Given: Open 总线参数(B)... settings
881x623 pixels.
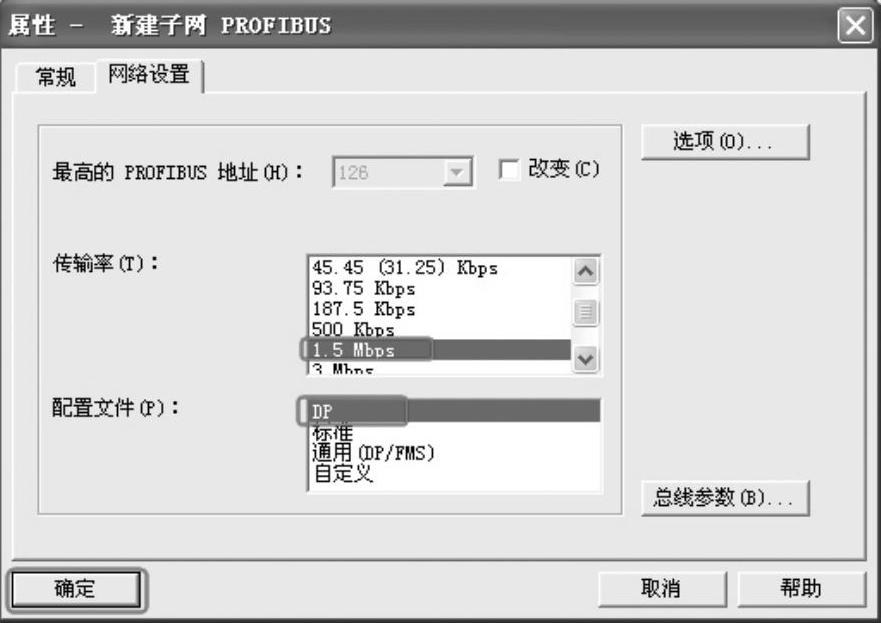Looking at the screenshot, I should 725,498.
